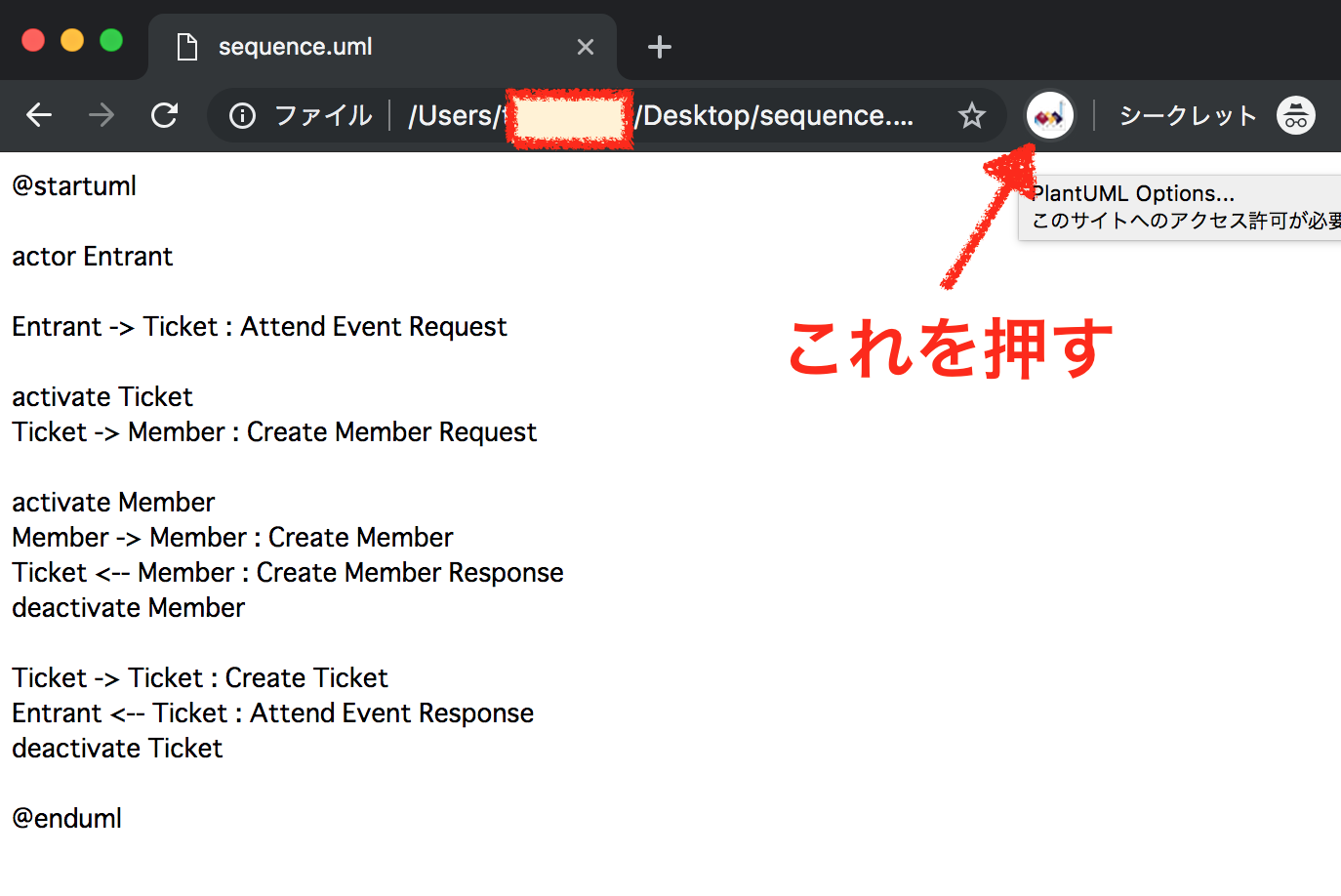Place cursor on the '@startuml' line
This screenshot has width=1341, height=896.
(73, 185)
